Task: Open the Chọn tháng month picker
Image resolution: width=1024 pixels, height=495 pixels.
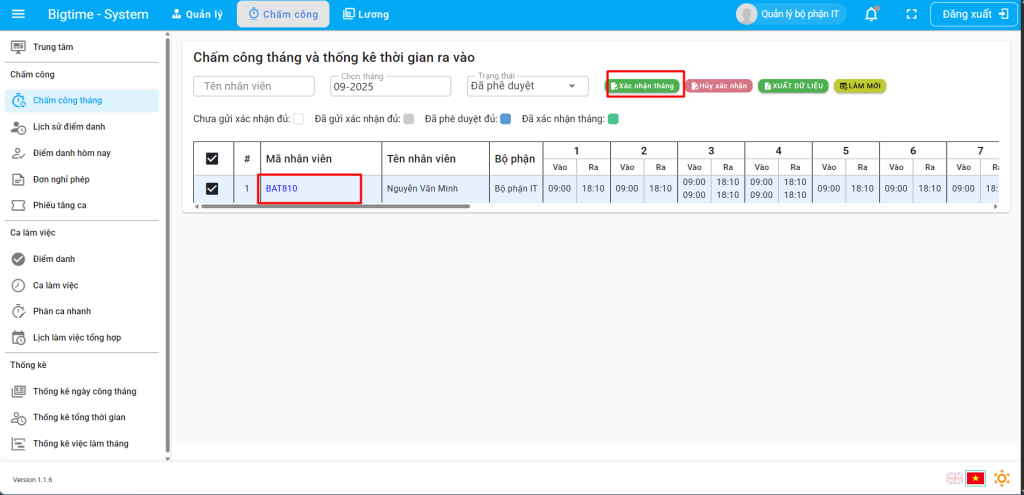Action: 391,86
